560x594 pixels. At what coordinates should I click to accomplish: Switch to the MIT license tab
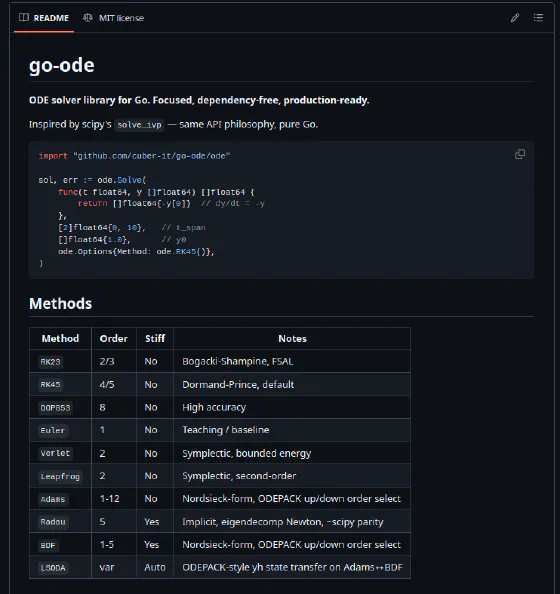click(113, 18)
